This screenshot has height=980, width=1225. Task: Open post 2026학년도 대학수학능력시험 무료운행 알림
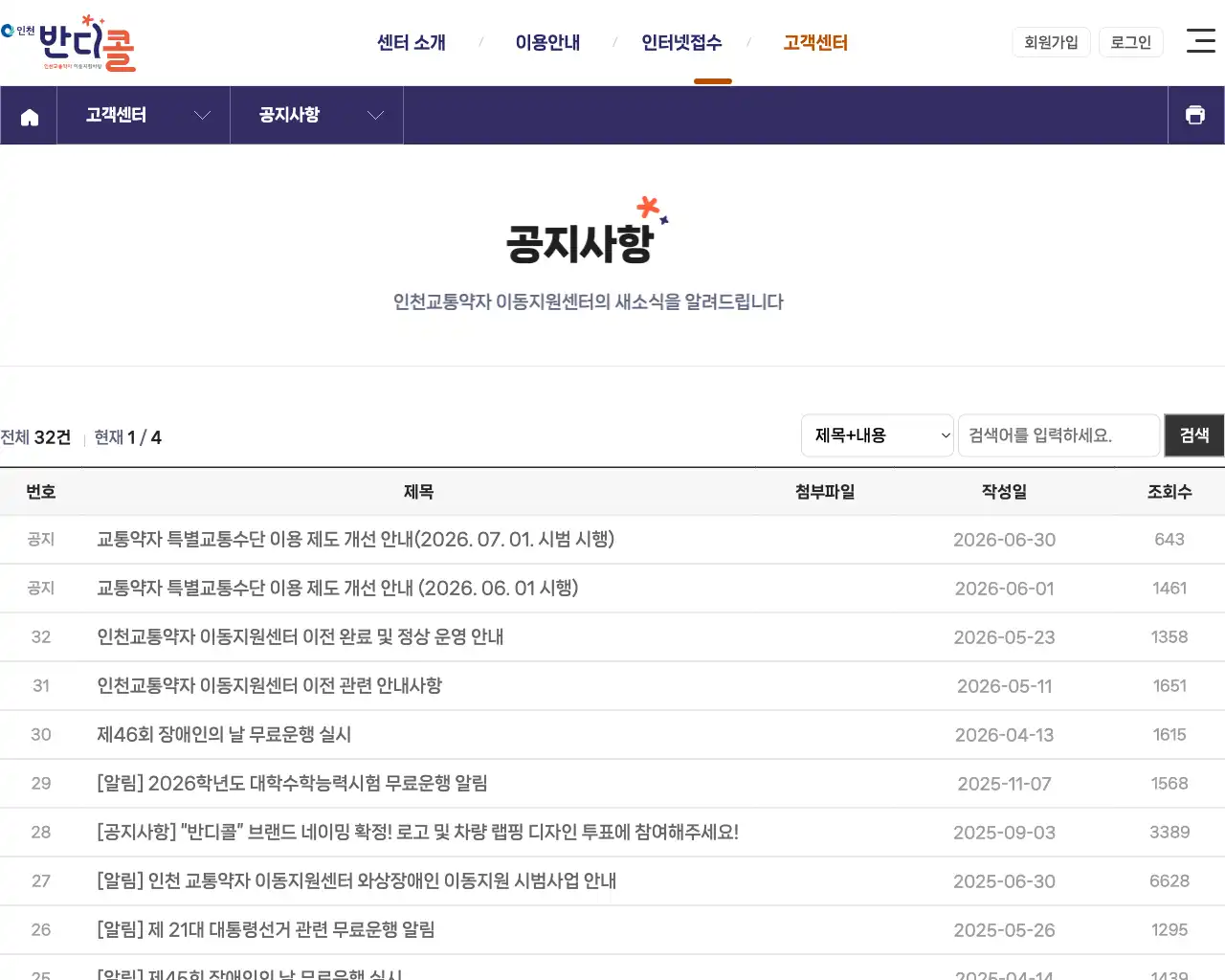[292, 783]
